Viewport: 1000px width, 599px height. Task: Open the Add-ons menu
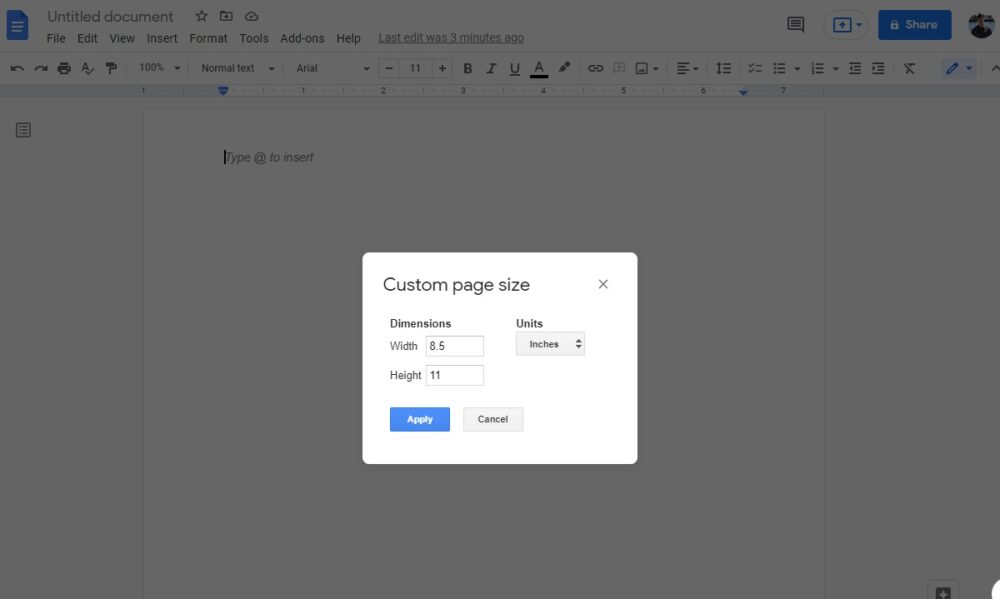point(302,38)
